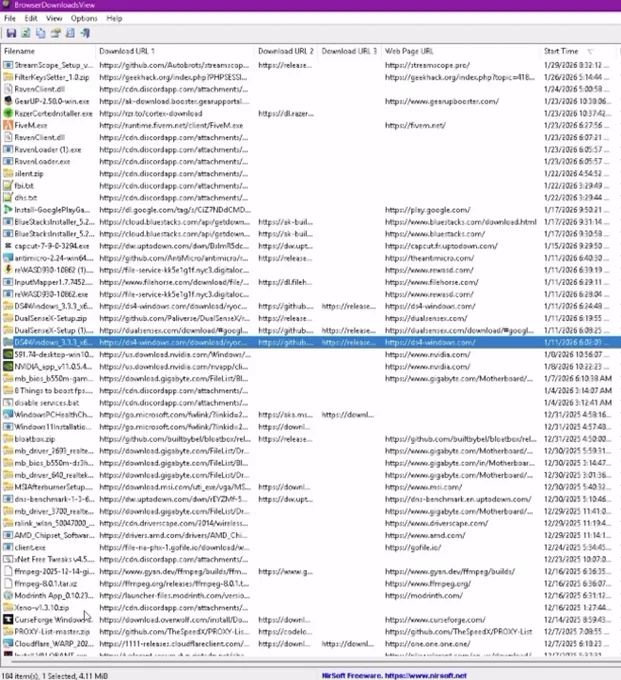Open the Options menu
621x680 pixels.
tap(84, 18)
